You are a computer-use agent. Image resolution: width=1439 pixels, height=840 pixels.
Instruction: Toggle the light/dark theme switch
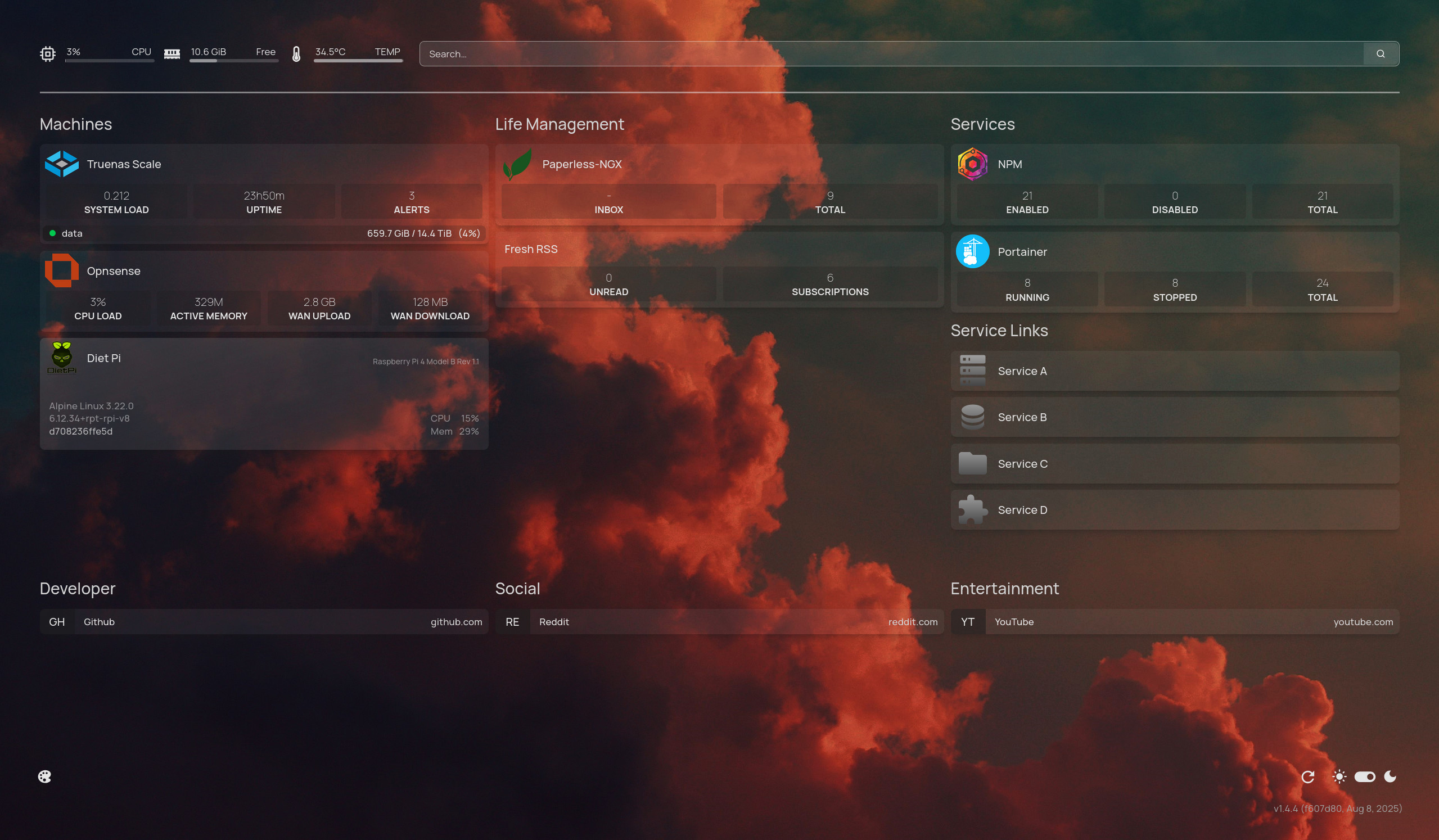point(1365,776)
